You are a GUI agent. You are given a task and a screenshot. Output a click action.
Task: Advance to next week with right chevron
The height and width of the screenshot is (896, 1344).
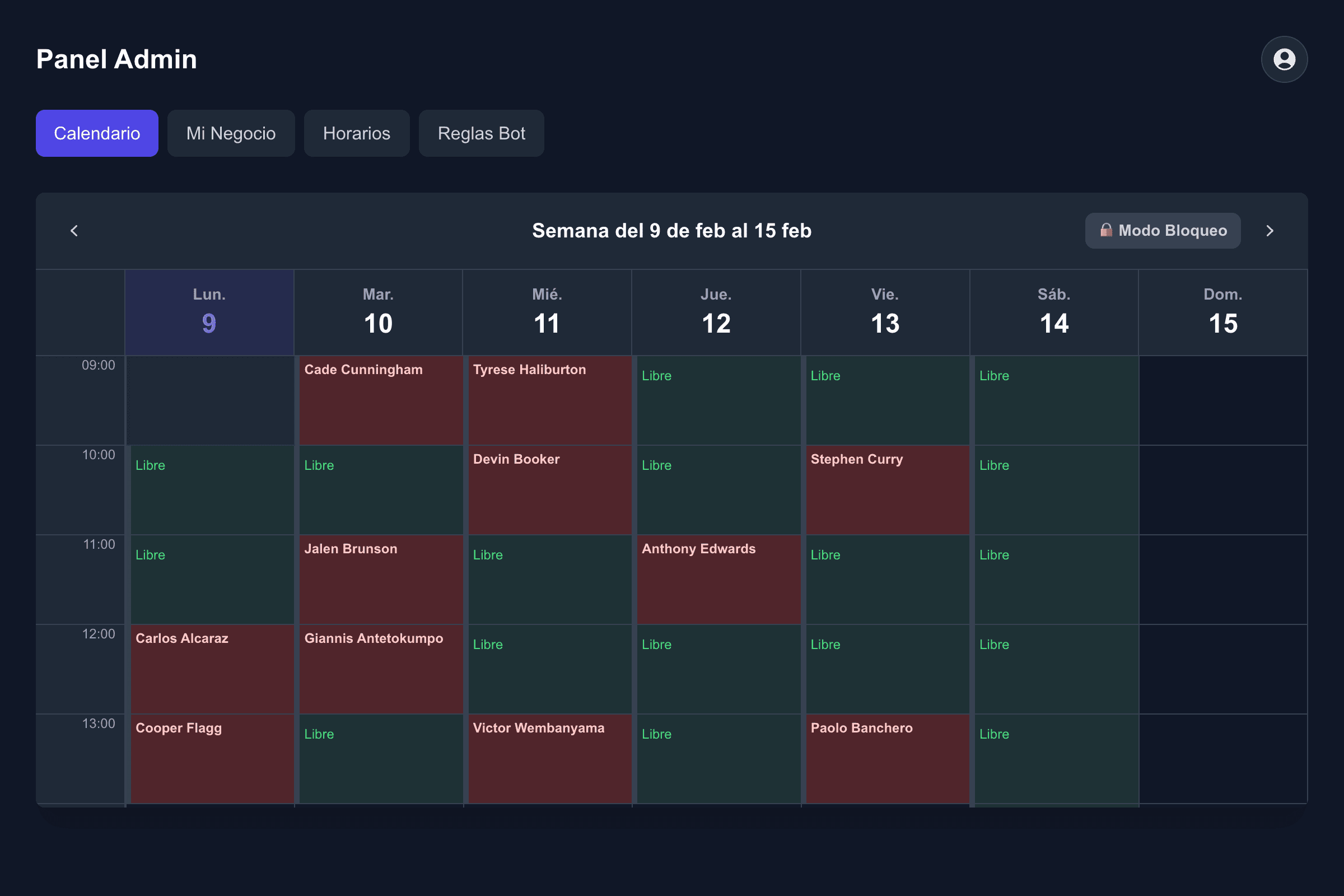point(1270,231)
